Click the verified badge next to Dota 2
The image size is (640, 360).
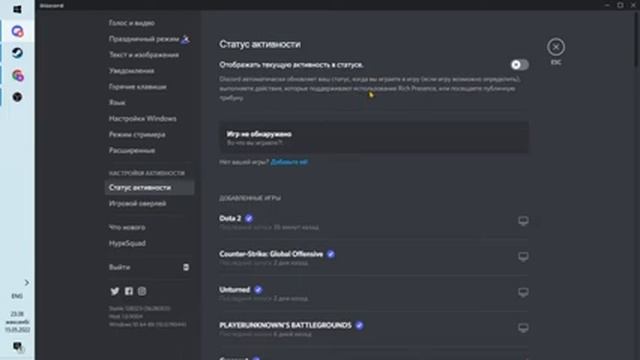249,218
